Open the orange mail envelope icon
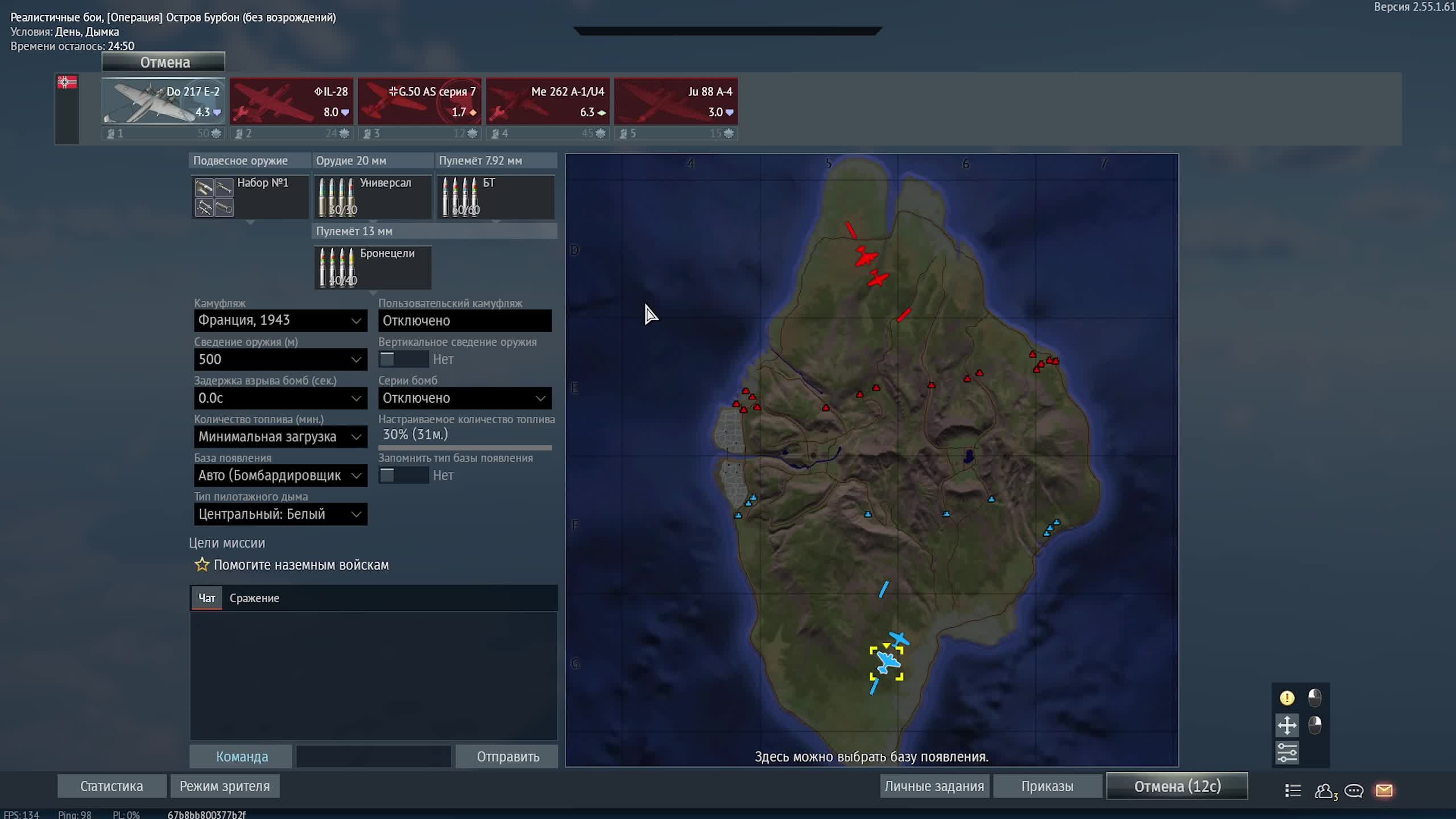Viewport: 1456px width, 819px height. [x=1384, y=790]
